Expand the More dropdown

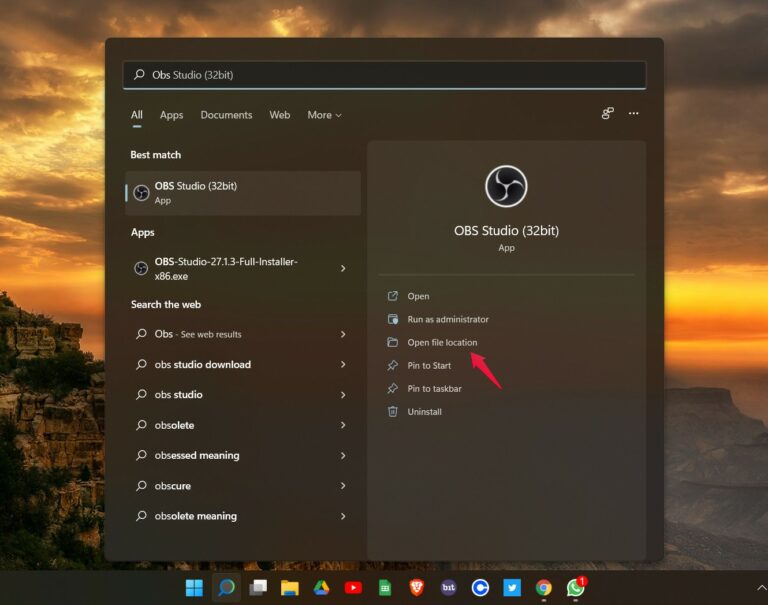click(x=324, y=115)
